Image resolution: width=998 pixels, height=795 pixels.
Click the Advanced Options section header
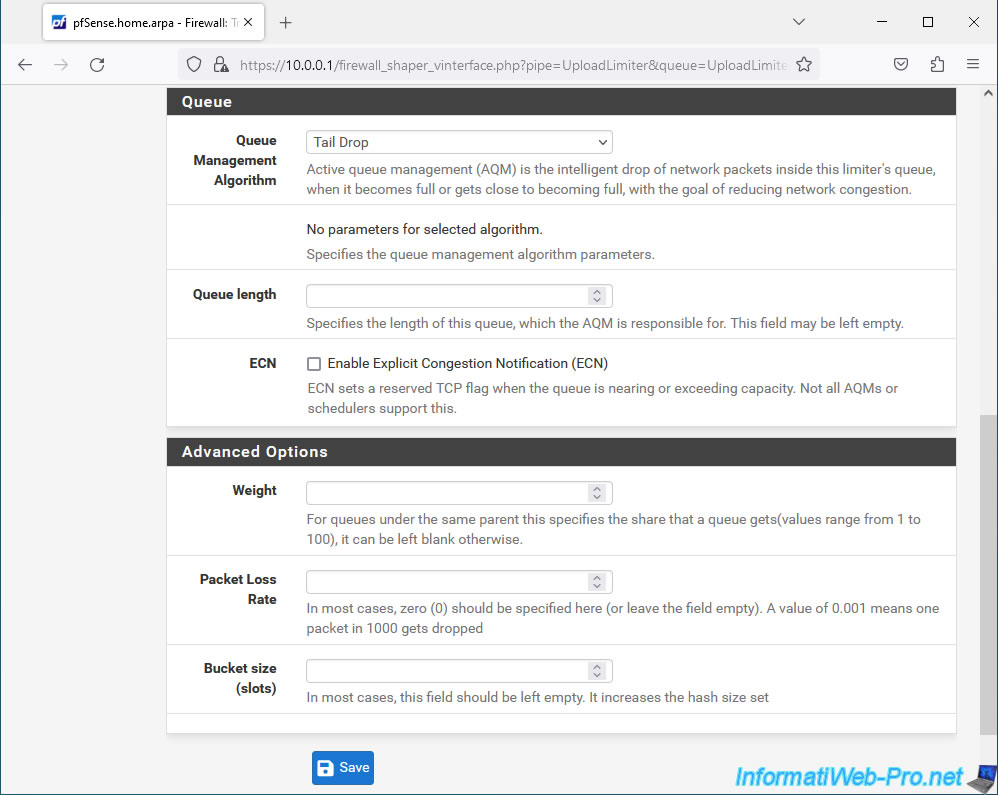click(561, 452)
